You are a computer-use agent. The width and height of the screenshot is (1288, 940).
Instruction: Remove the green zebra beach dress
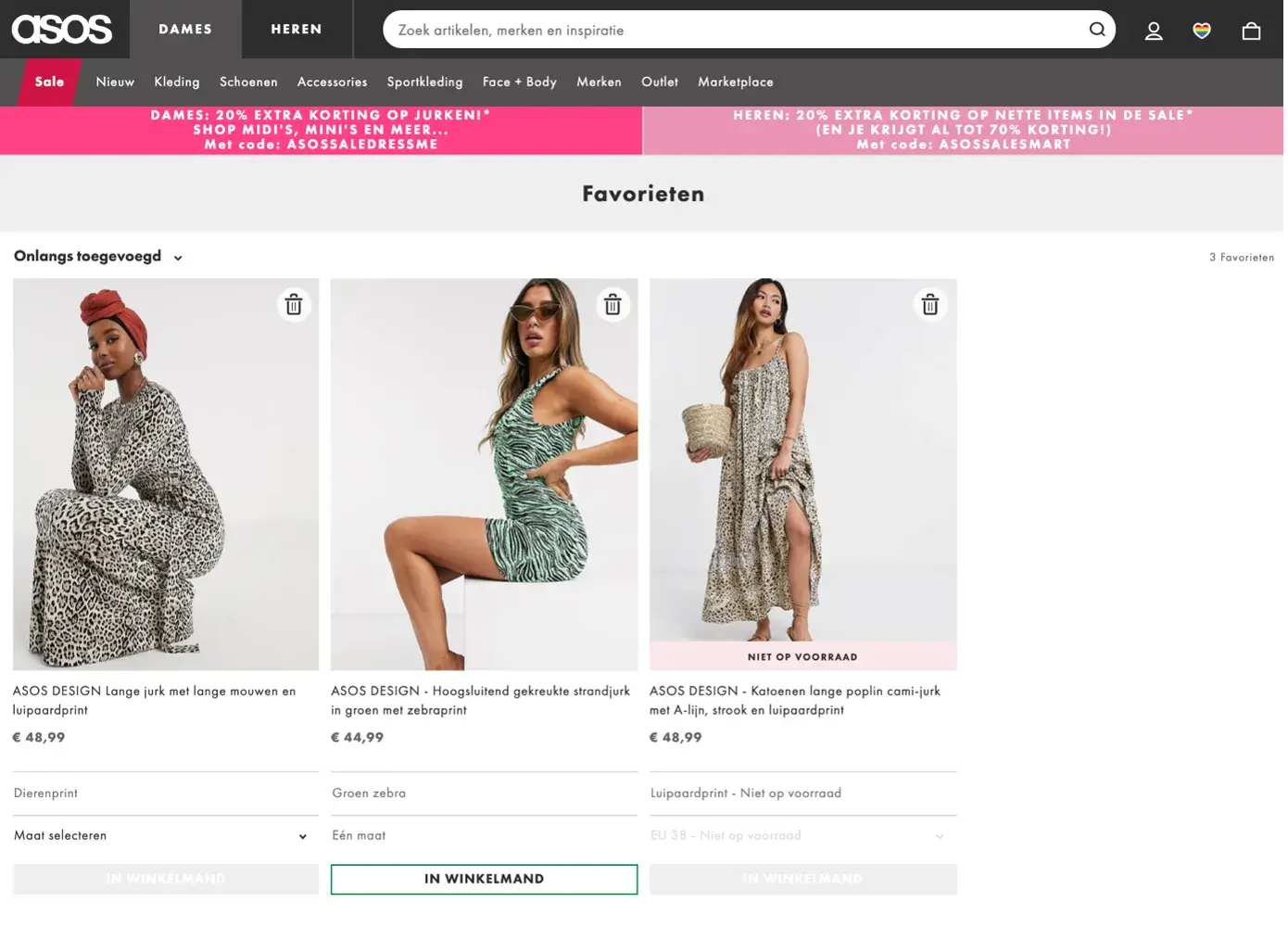click(x=612, y=304)
